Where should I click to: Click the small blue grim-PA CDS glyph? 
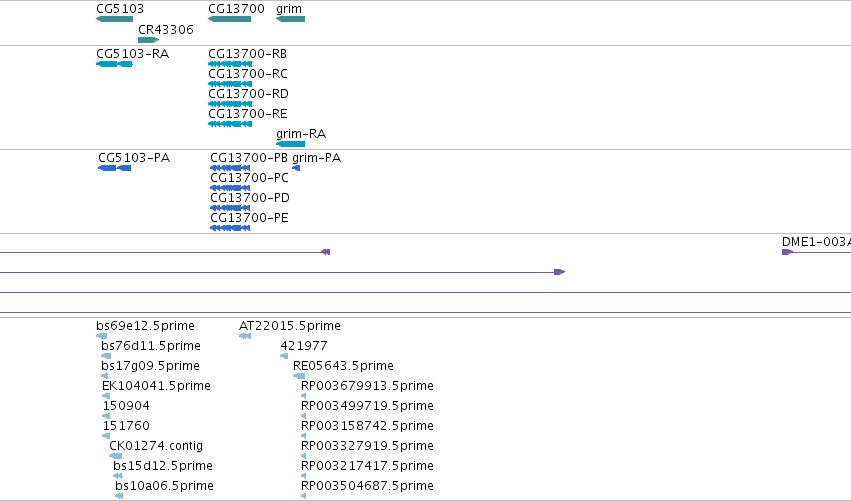(x=296, y=168)
